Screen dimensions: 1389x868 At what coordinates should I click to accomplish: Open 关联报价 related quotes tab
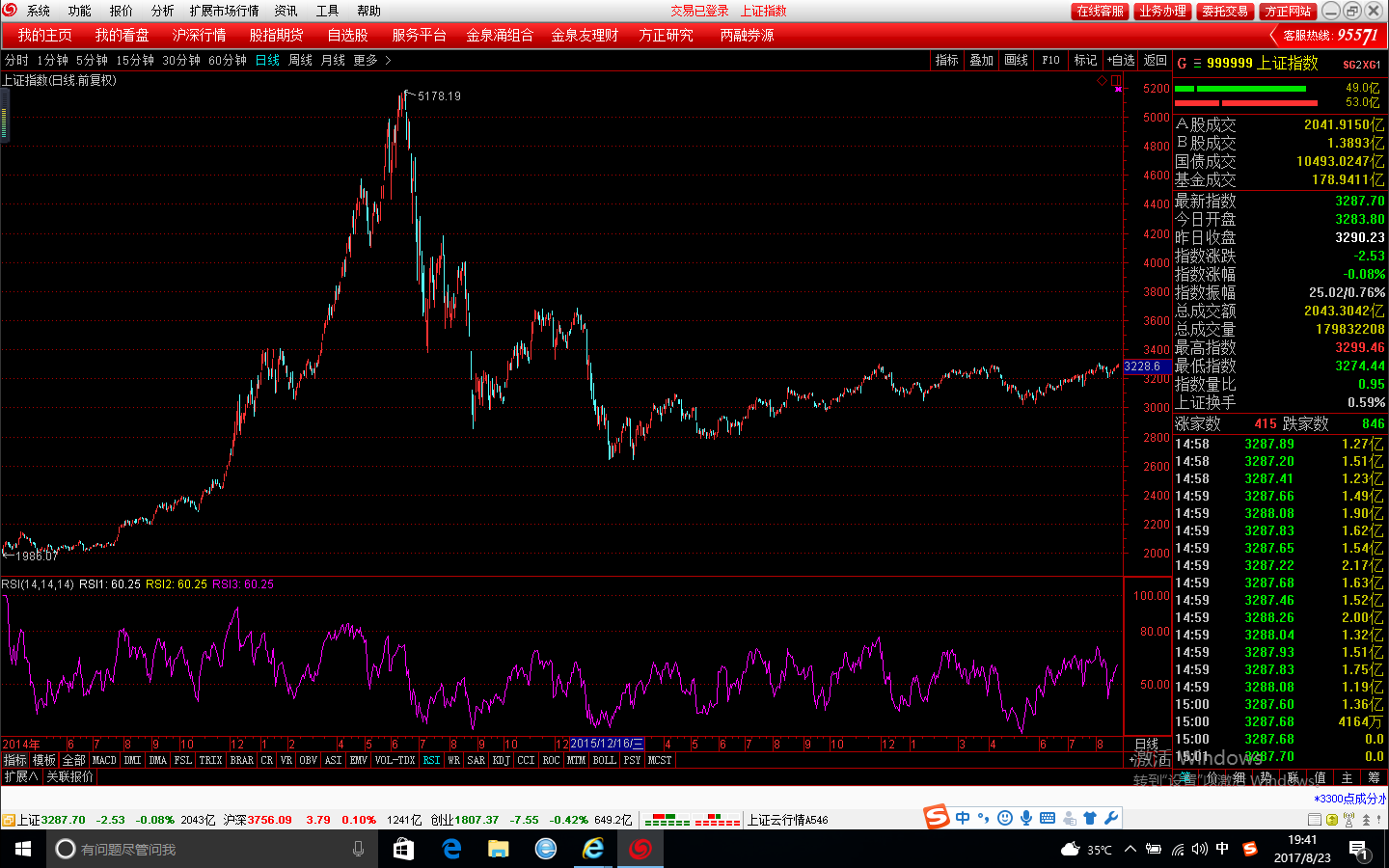pos(70,776)
